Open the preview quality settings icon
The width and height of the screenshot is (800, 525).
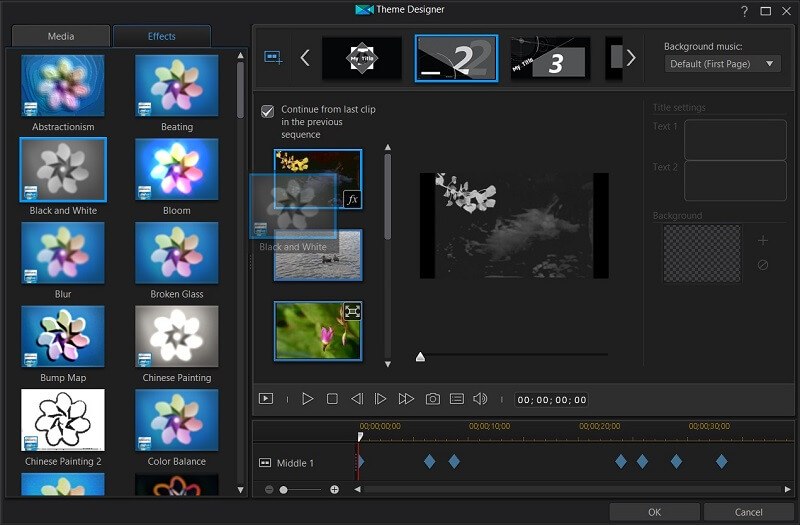[457, 398]
